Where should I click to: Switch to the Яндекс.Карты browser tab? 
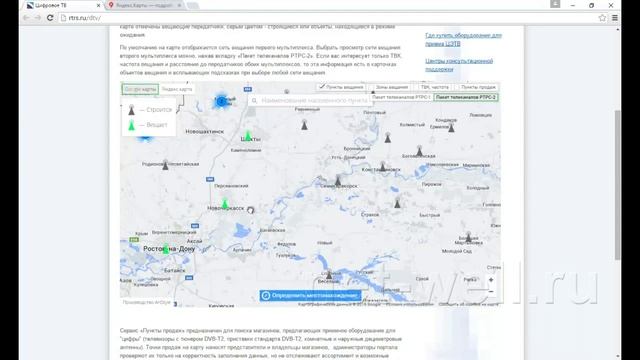coord(144,6)
